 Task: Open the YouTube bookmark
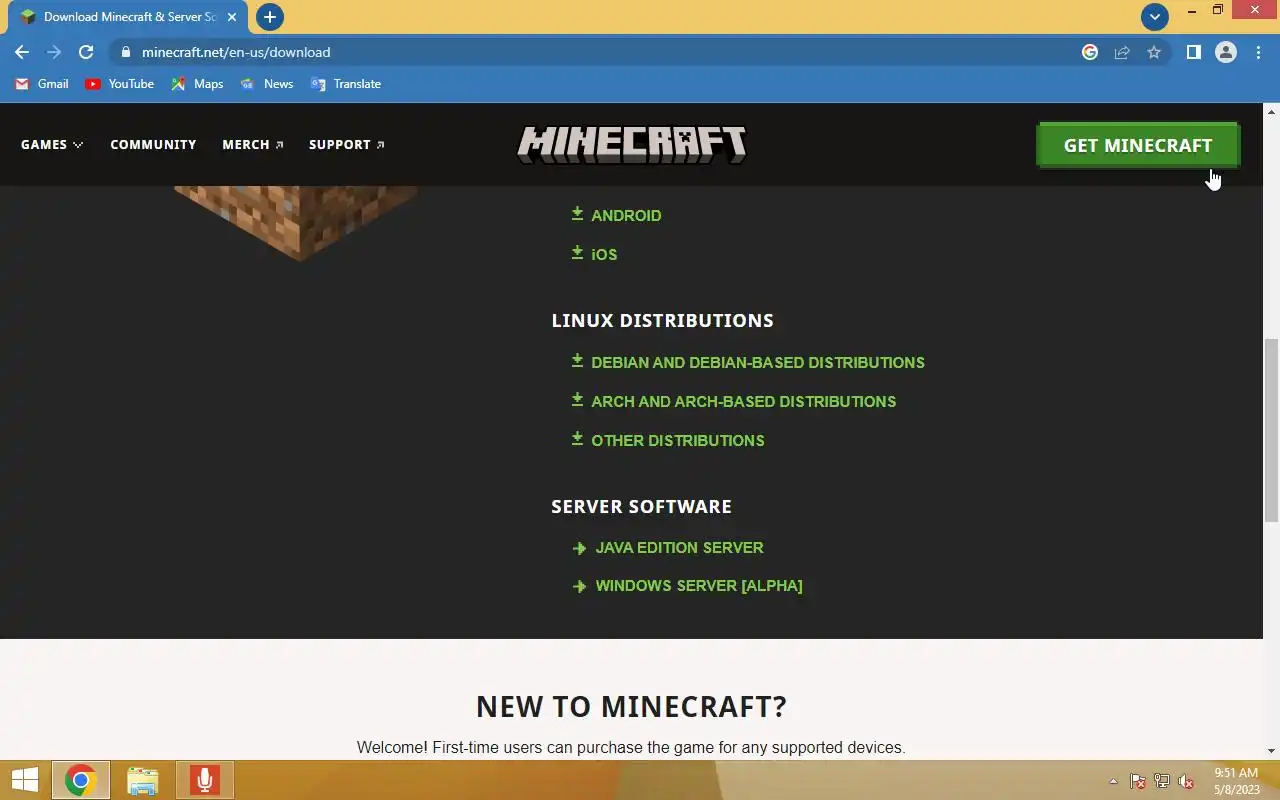(x=120, y=84)
